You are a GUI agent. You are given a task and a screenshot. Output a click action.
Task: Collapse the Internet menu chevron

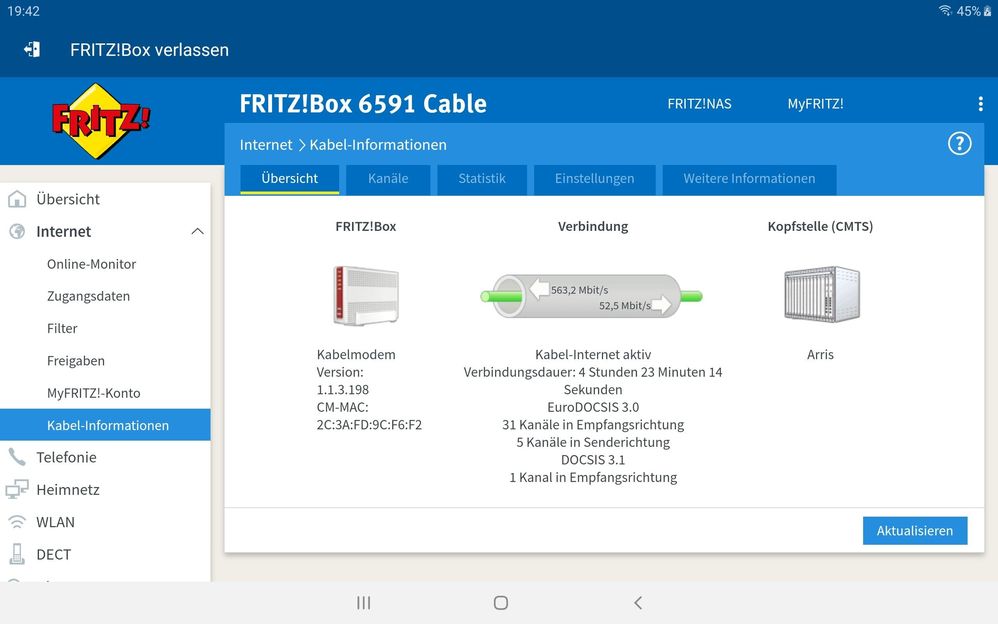(197, 232)
